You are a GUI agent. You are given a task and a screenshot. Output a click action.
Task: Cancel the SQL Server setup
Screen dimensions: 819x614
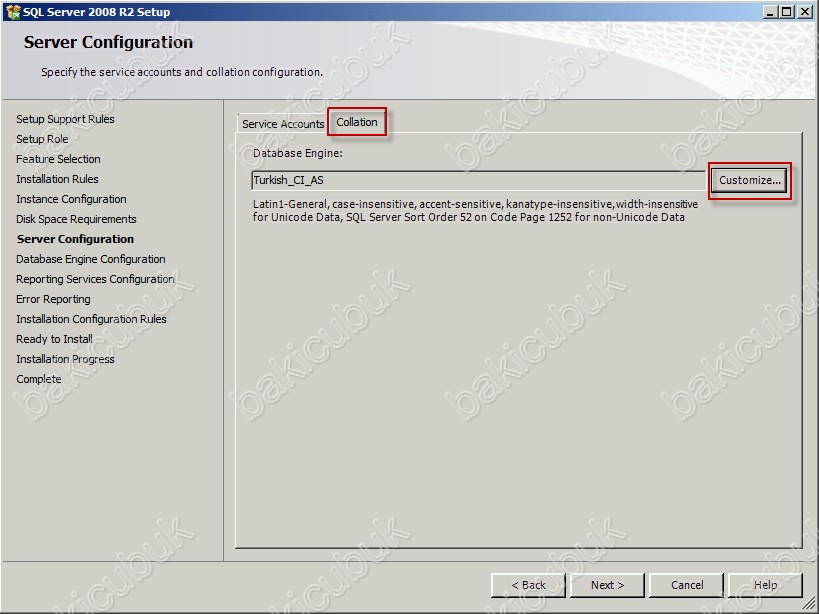(687, 585)
